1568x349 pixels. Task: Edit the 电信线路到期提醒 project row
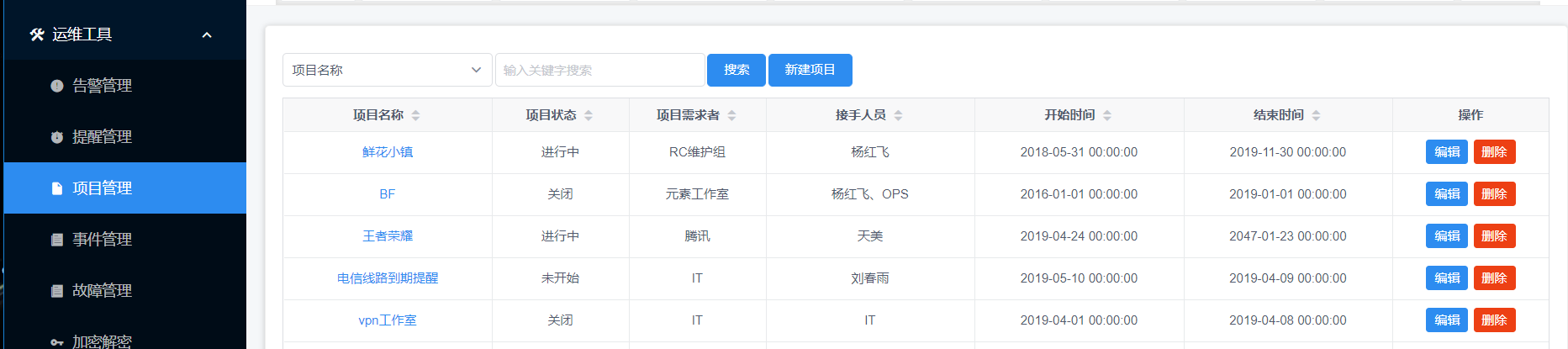1447,278
